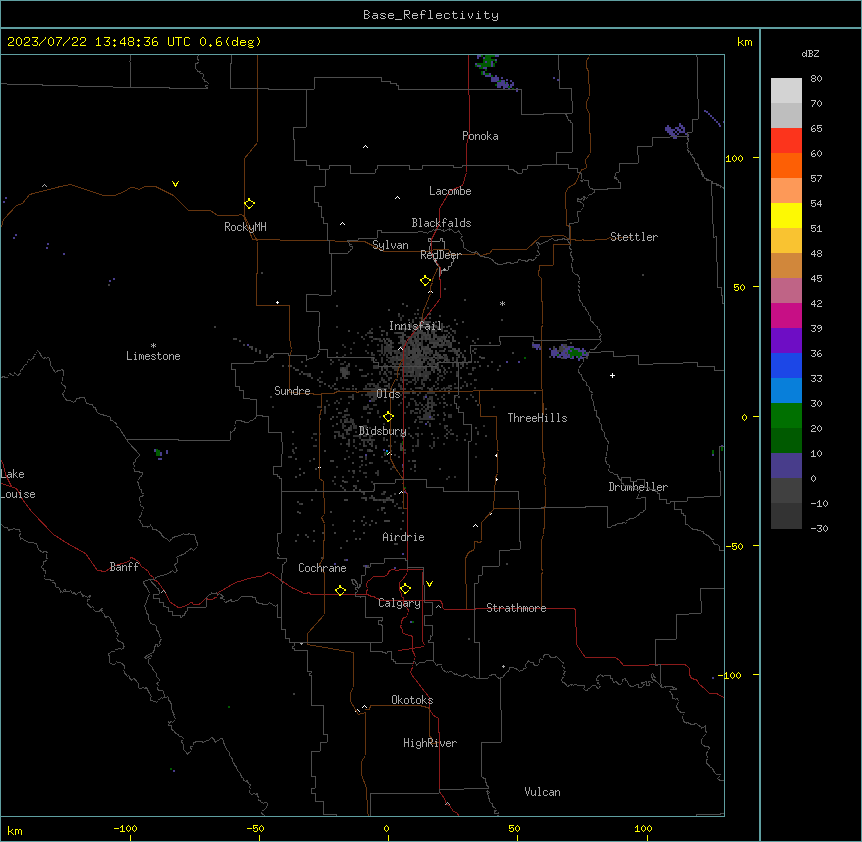Click the yellow V marker northwest of RockyMH

pos(175,184)
